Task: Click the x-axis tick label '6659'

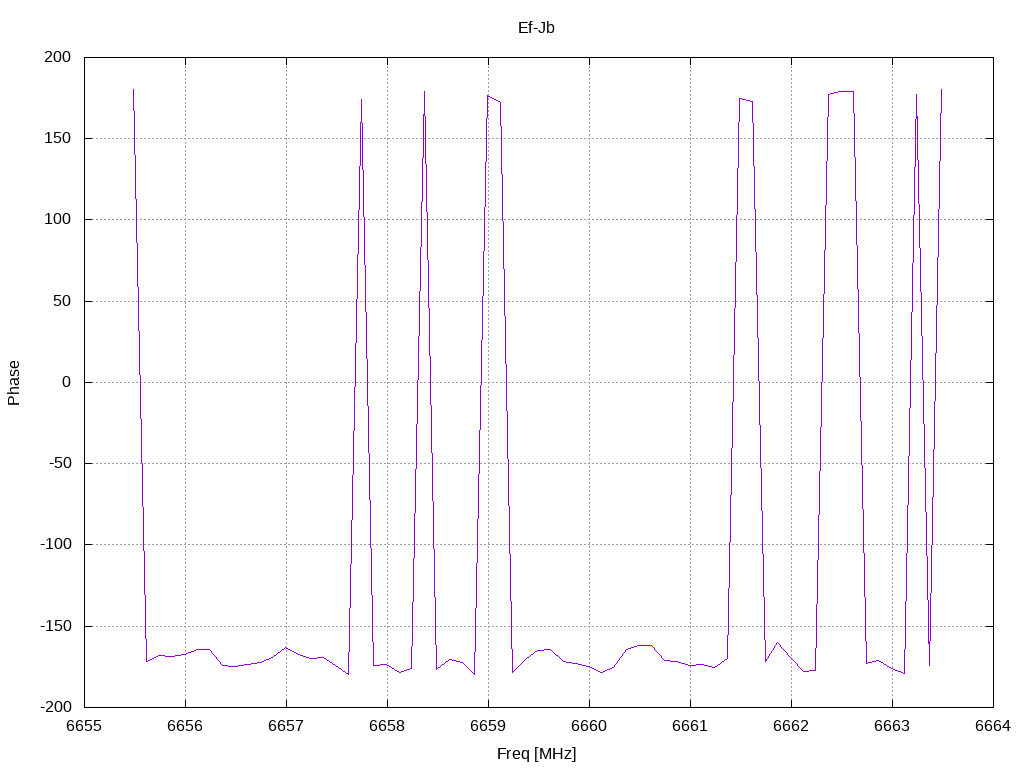Action: [488, 726]
